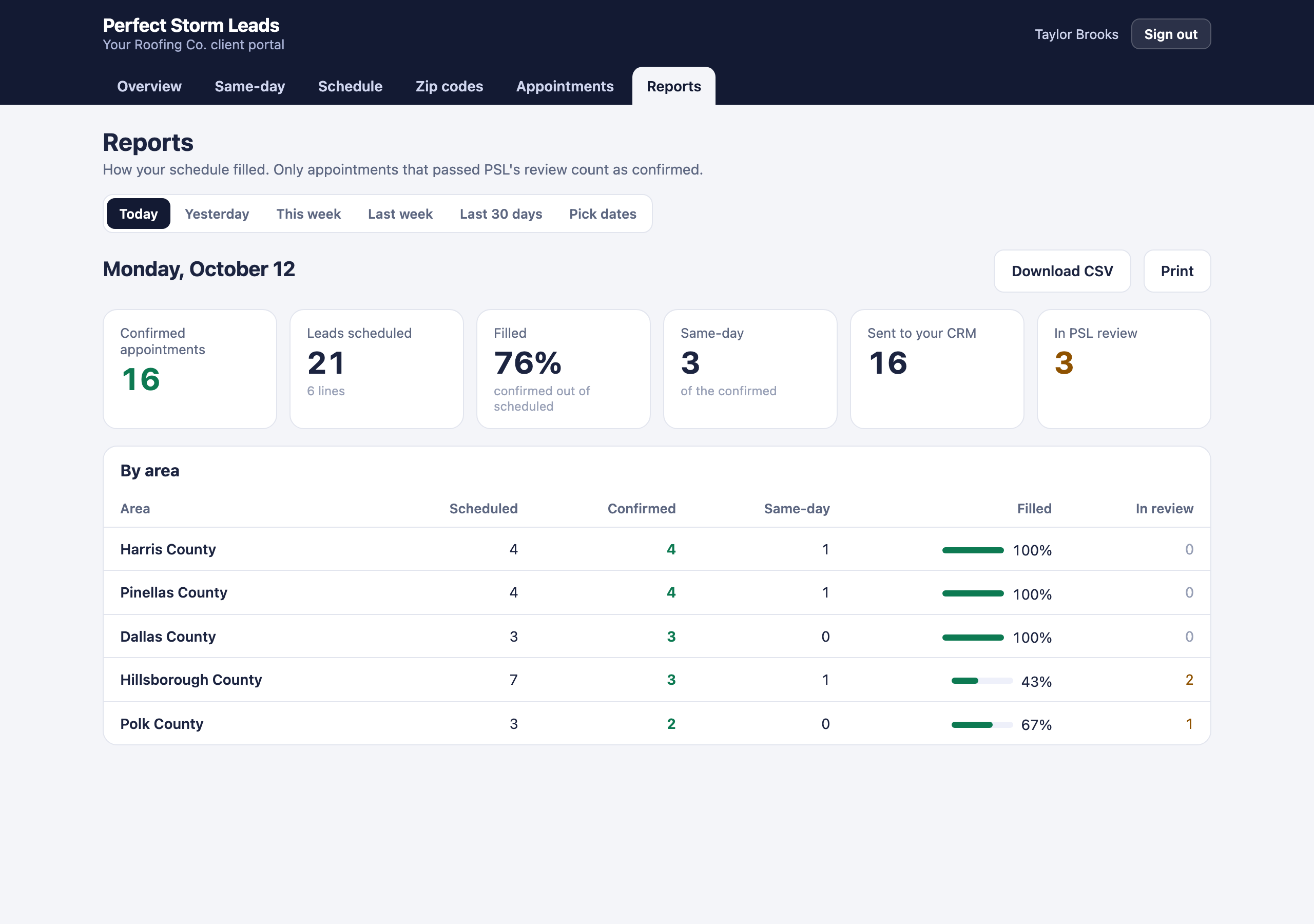Select the Last 30 days range
This screenshot has width=1314, height=924.
(501, 214)
